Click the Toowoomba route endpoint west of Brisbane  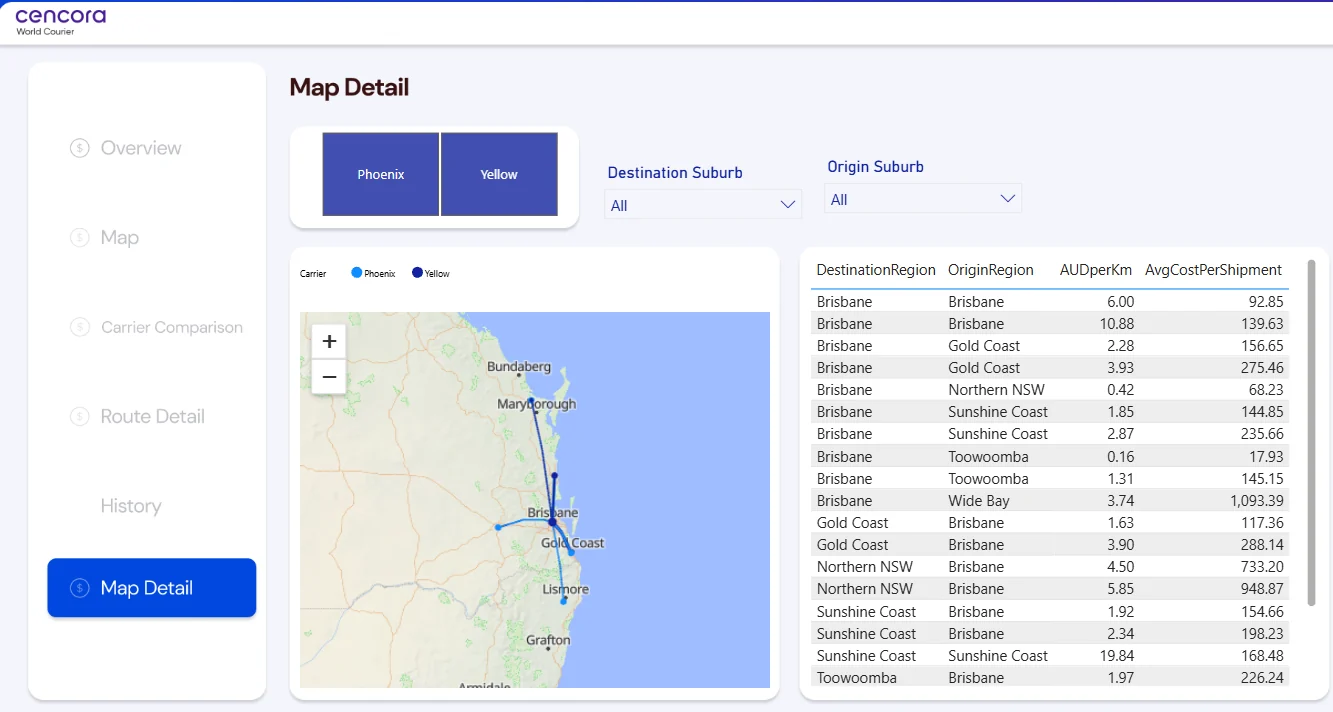point(498,527)
